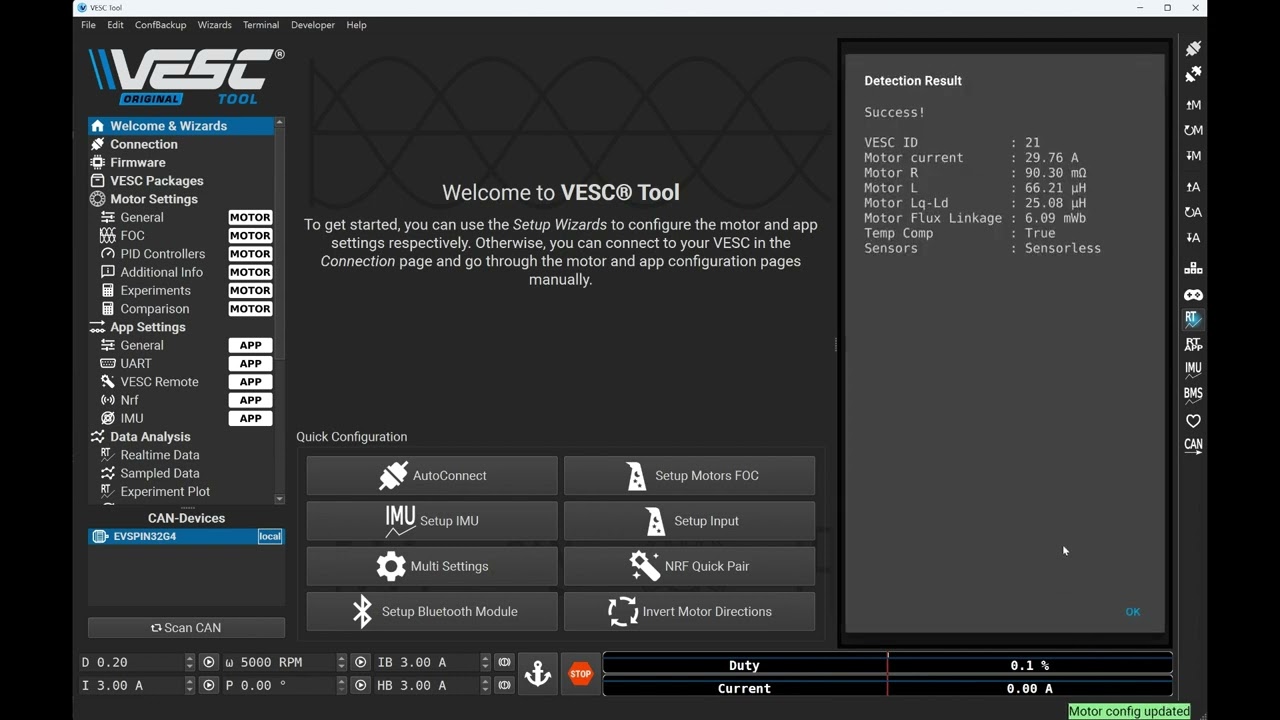The height and width of the screenshot is (720, 1280).
Task: Click the Setup Bluetooth Module button
Action: (432, 611)
